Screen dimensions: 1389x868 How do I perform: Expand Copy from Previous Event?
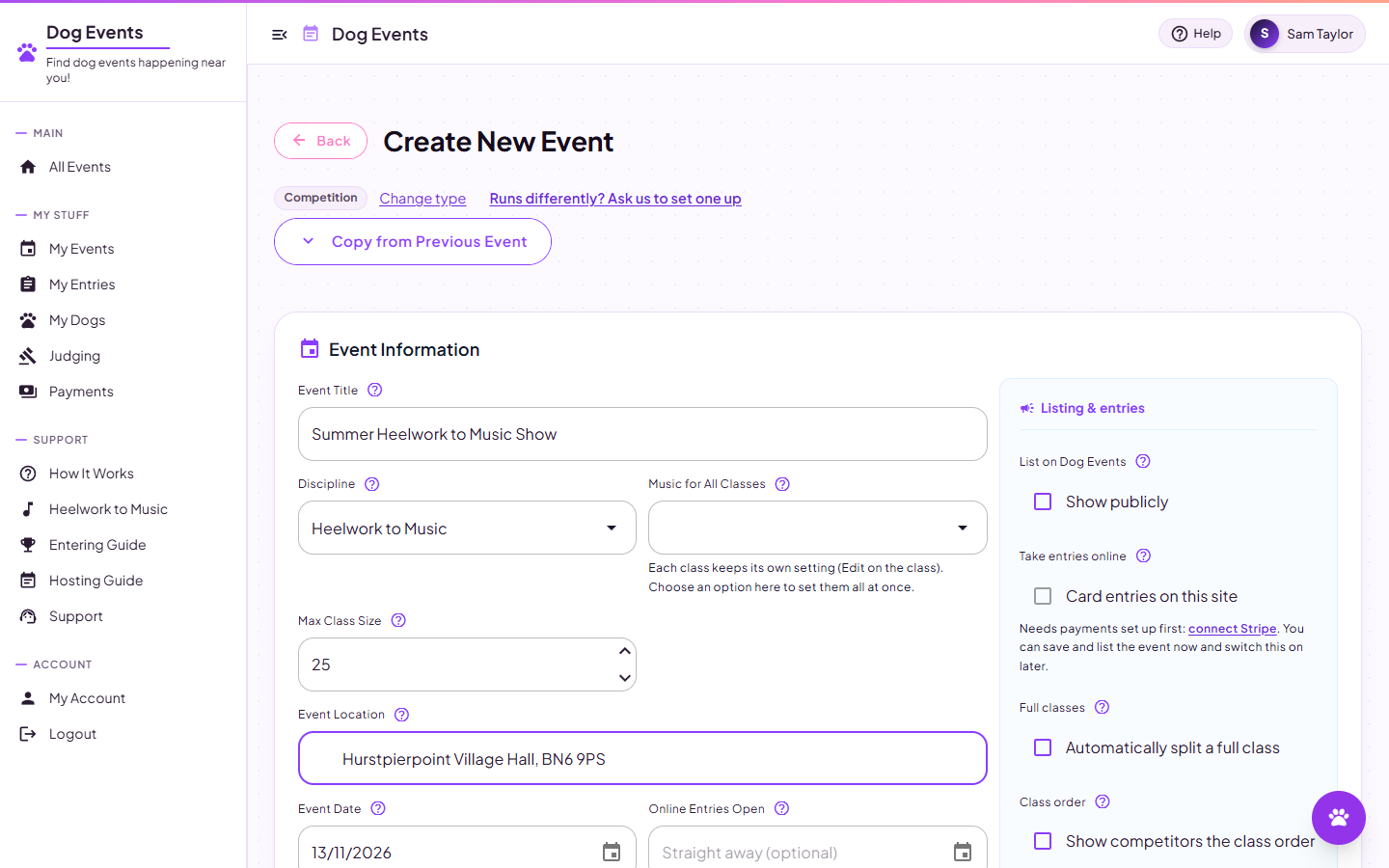point(413,241)
